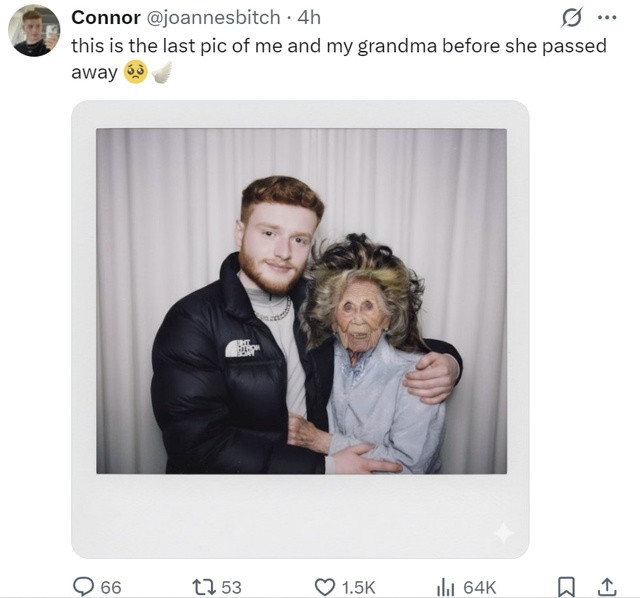This screenshot has height=598, width=640.
Task: Click the 64K views count
Action: pos(480,588)
